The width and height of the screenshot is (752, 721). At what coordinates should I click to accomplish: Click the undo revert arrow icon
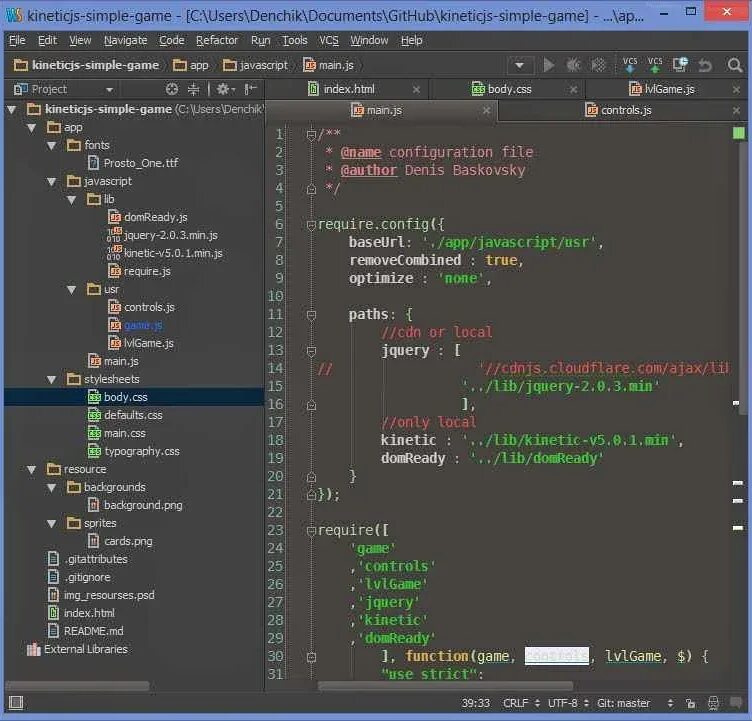[705, 65]
